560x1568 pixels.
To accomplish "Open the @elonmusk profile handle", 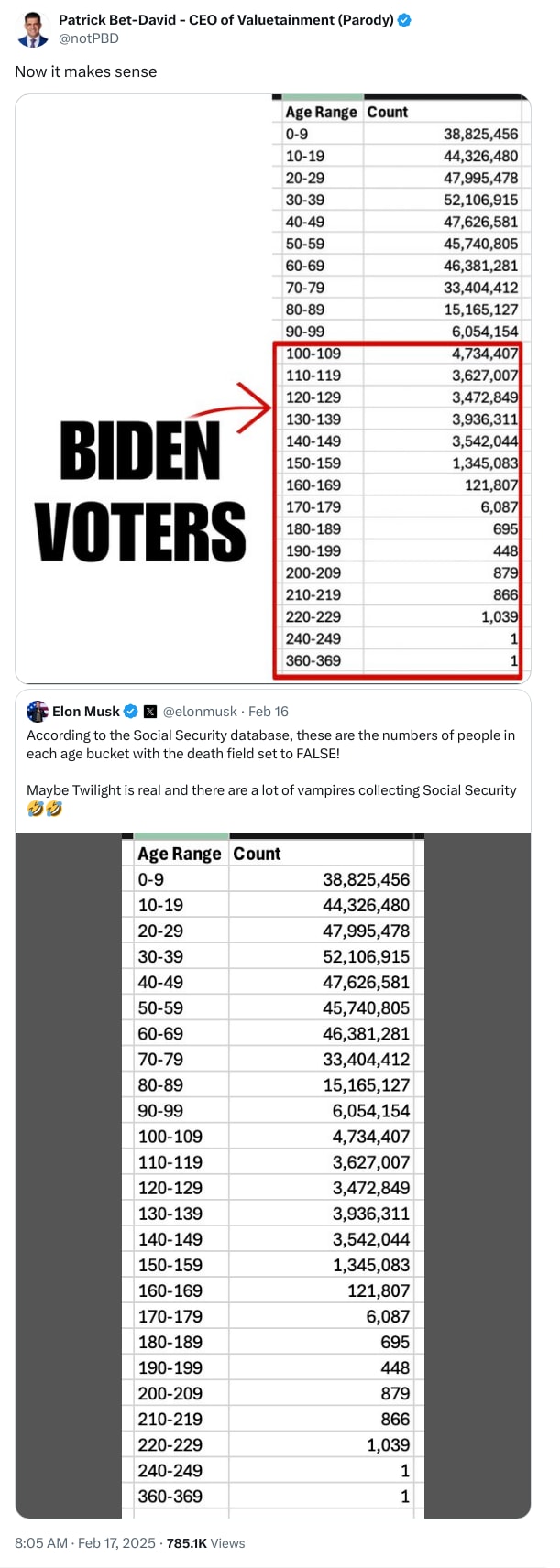I will (200, 711).
